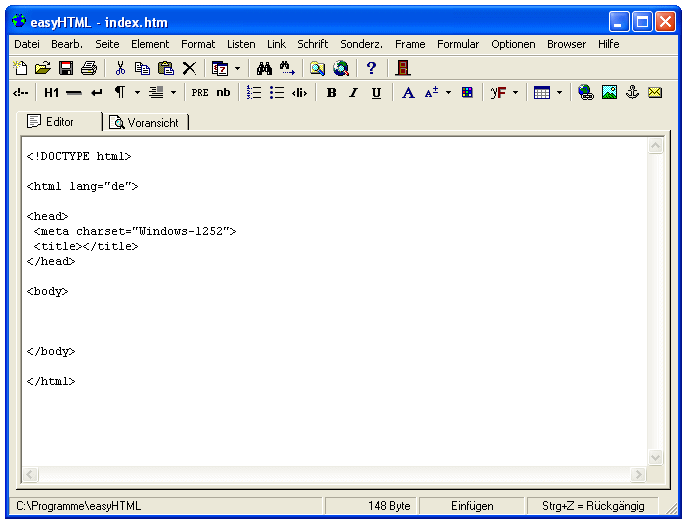687x524 pixels.
Task: Open help with the question mark icon
Action: tap(371, 68)
